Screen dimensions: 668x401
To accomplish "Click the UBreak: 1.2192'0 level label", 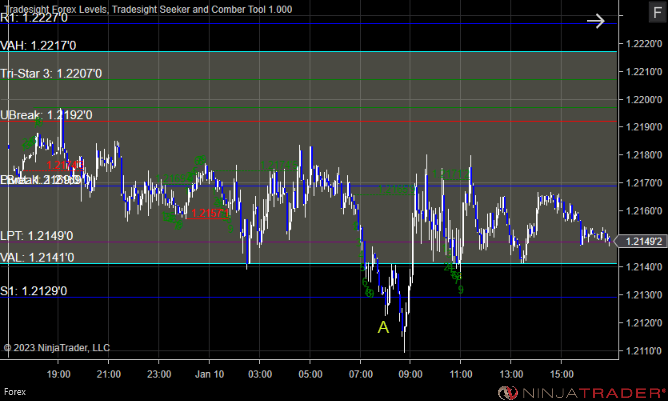I will tap(46, 115).
